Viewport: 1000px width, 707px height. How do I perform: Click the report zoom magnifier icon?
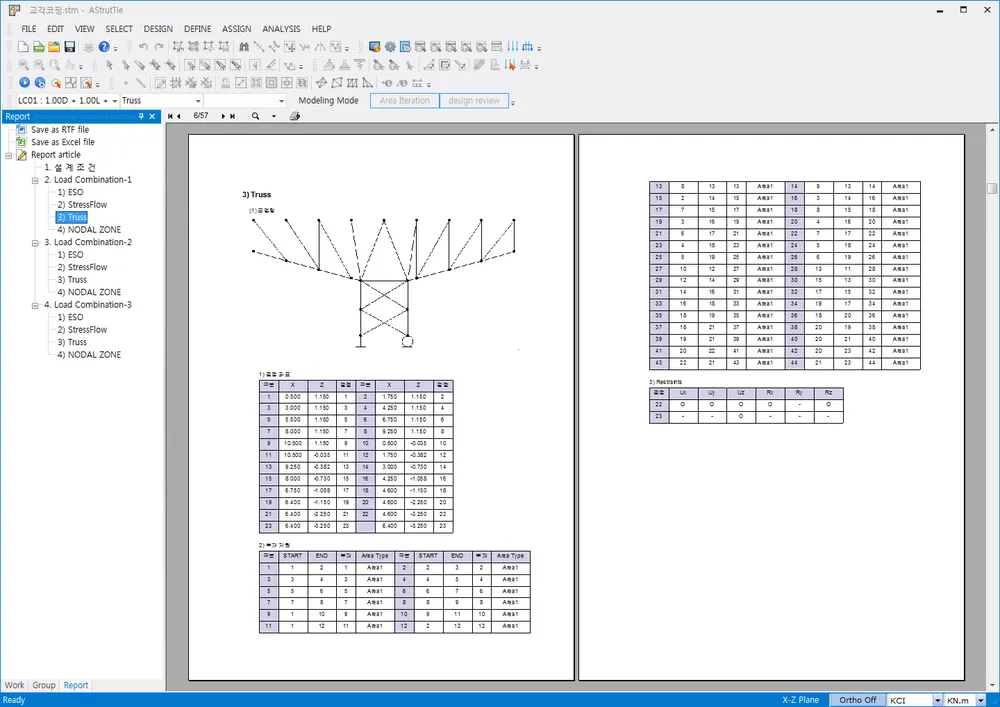[255, 116]
